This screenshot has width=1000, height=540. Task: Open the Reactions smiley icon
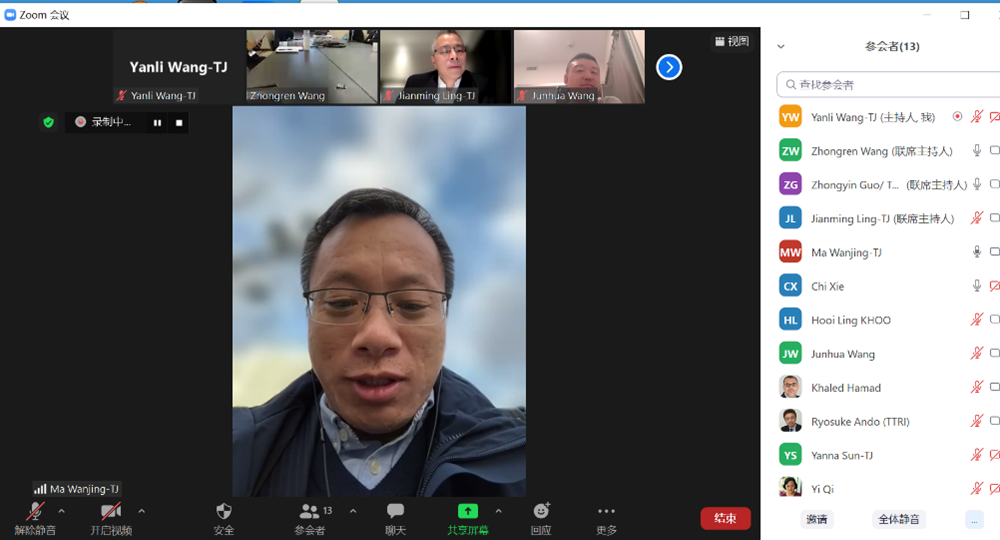pyautogui.click(x=541, y=512)
